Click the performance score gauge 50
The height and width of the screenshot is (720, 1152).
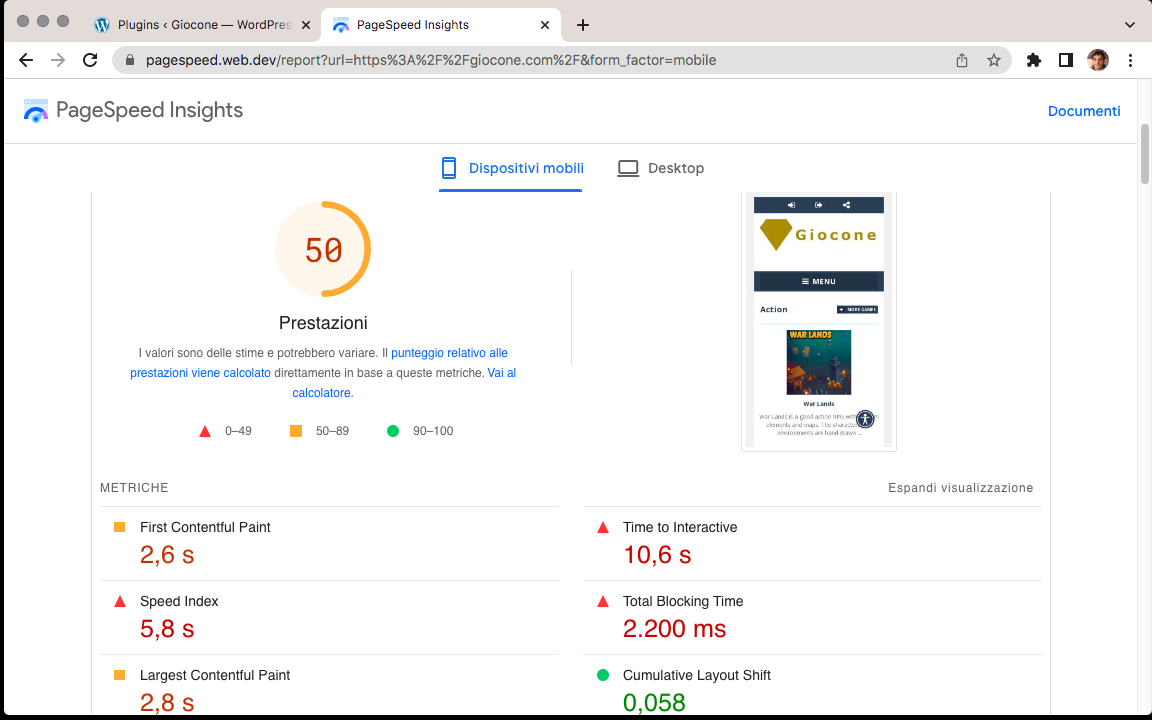click(323, 250)
